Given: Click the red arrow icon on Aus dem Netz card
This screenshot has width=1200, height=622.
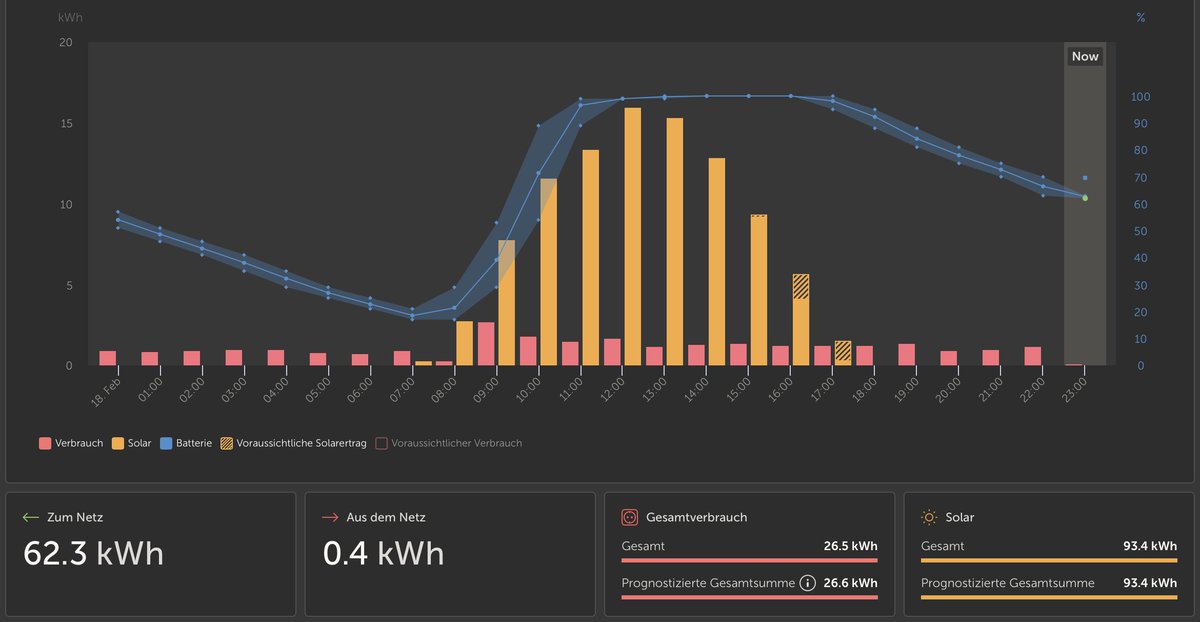Looking at the screenshot, I should tap(328, 517).
